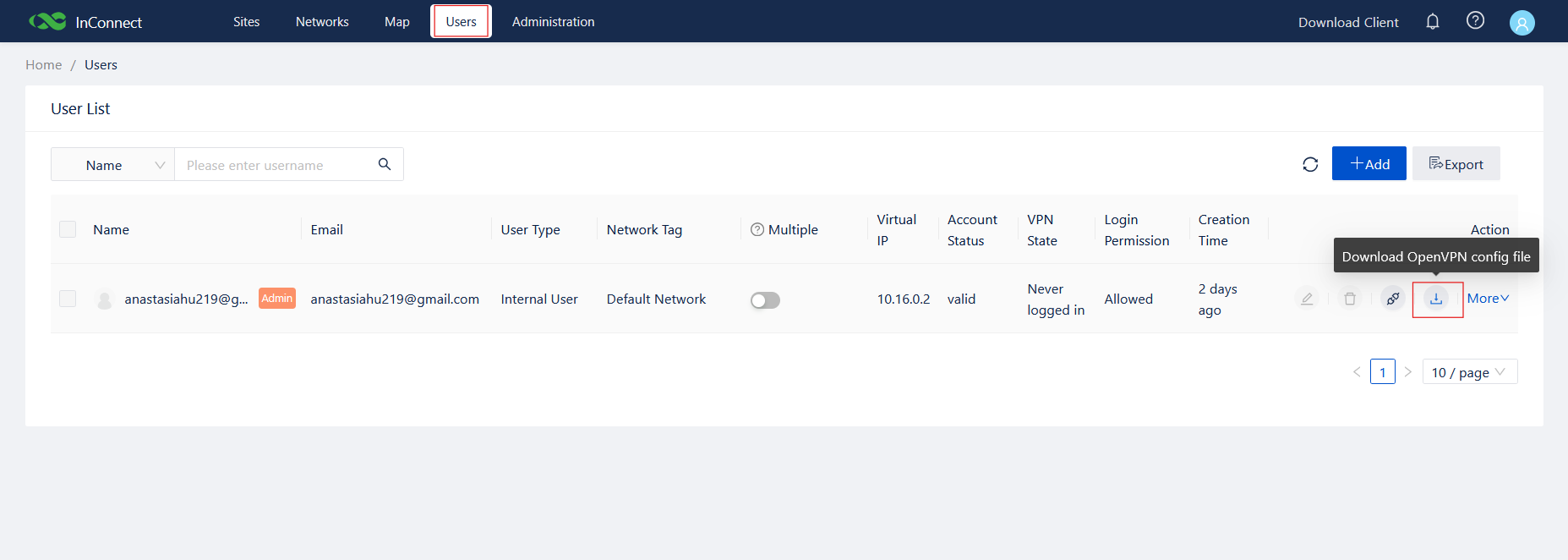Go to previous page arrow
The image size is (1568, 560).
tap(1357, 371)
